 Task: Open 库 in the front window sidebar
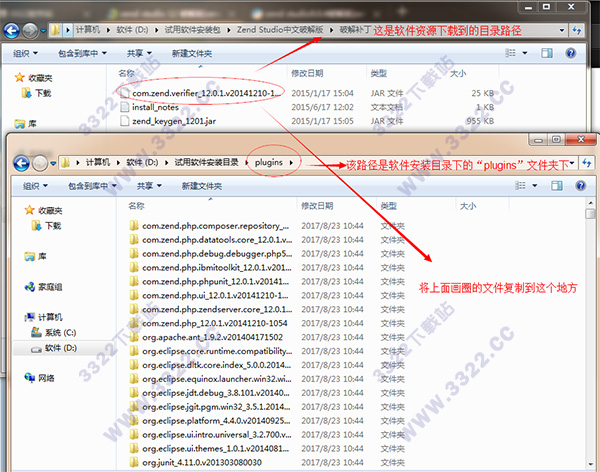36,256
